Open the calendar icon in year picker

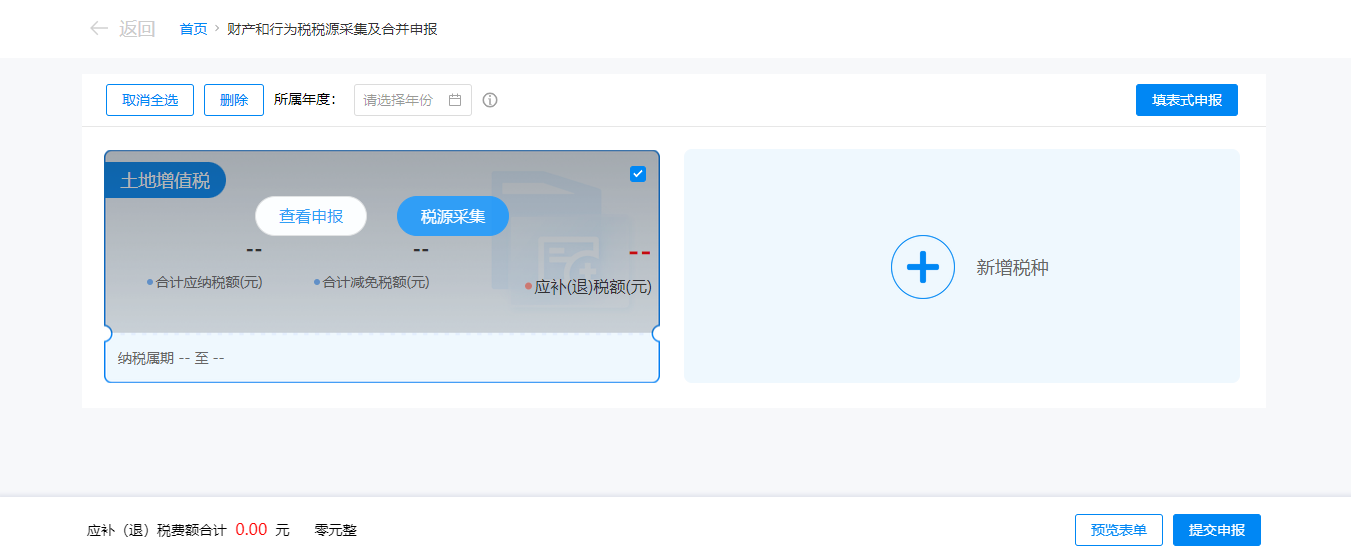455,100
